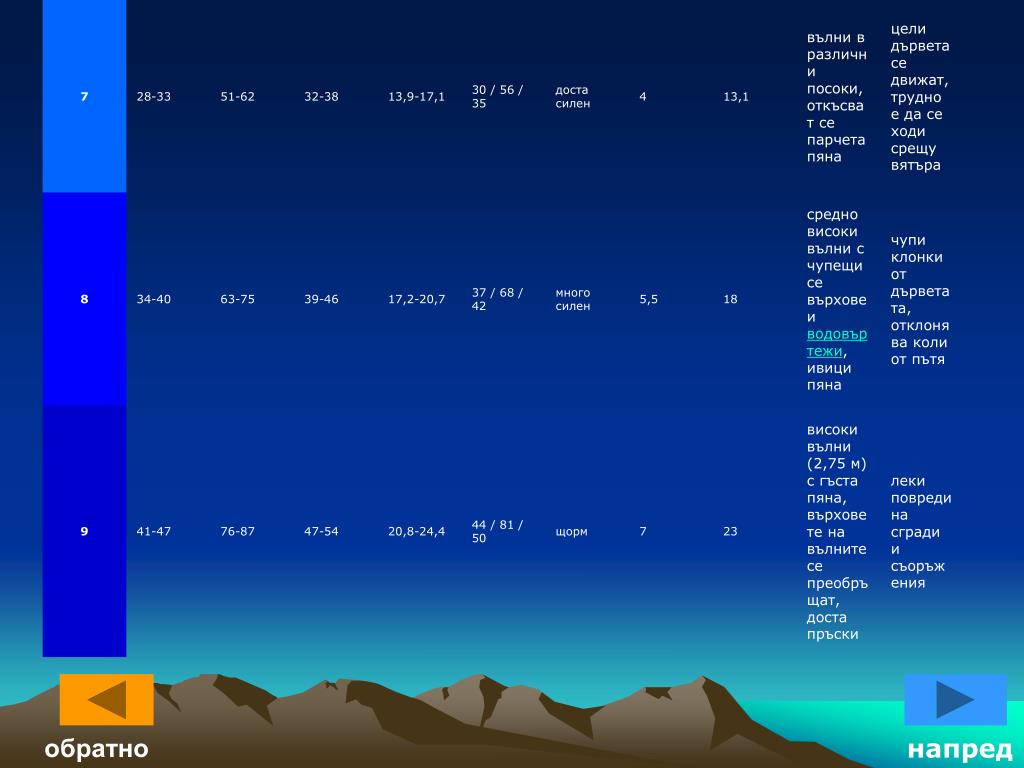Click the 'обратно' label
Viewport: 1024px width, 768px height.
97,748
